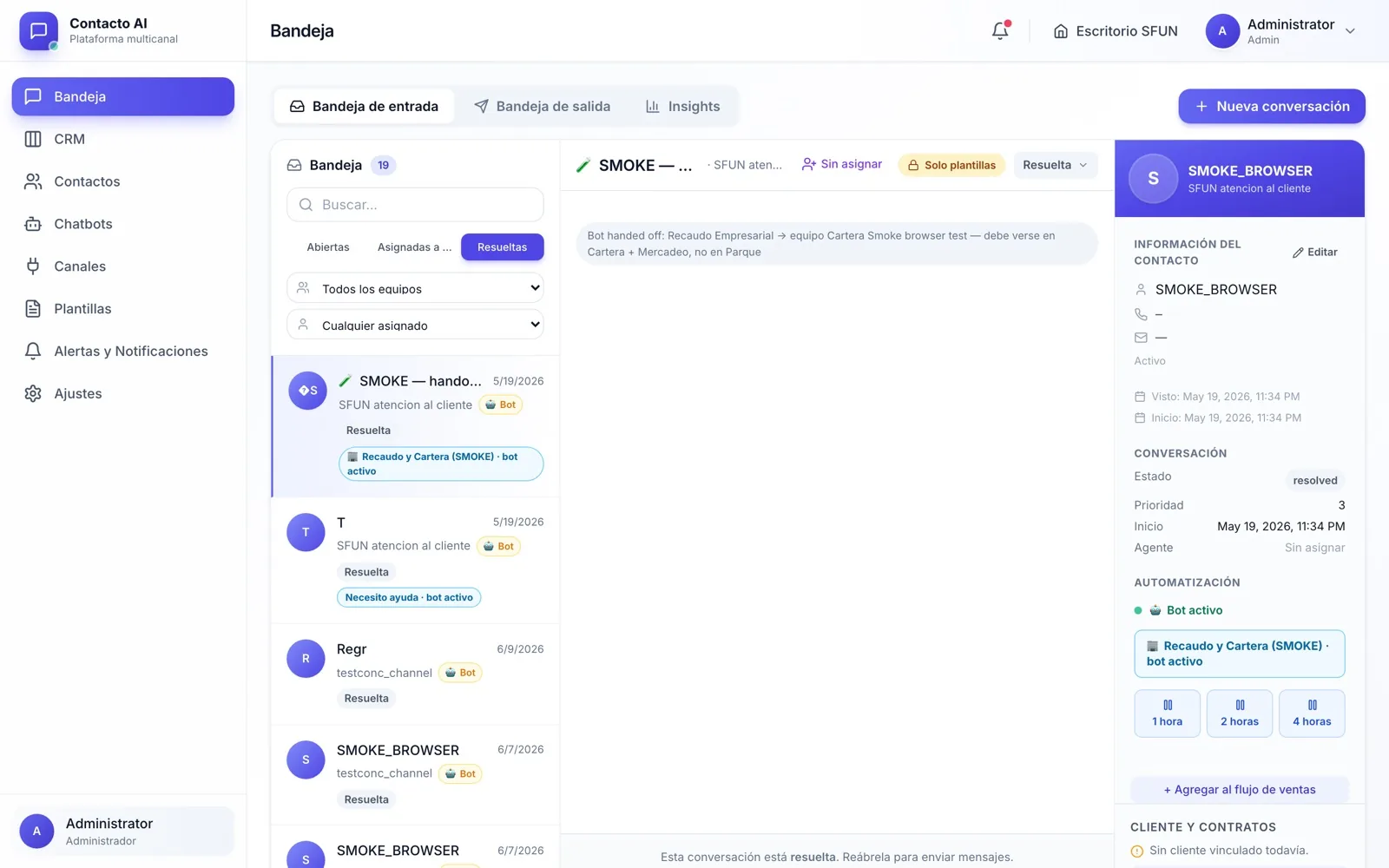Click Recaudo y Cartera (SMOKE) automation box
Screen dimensions: 1389x868
tap(1240, 654)
